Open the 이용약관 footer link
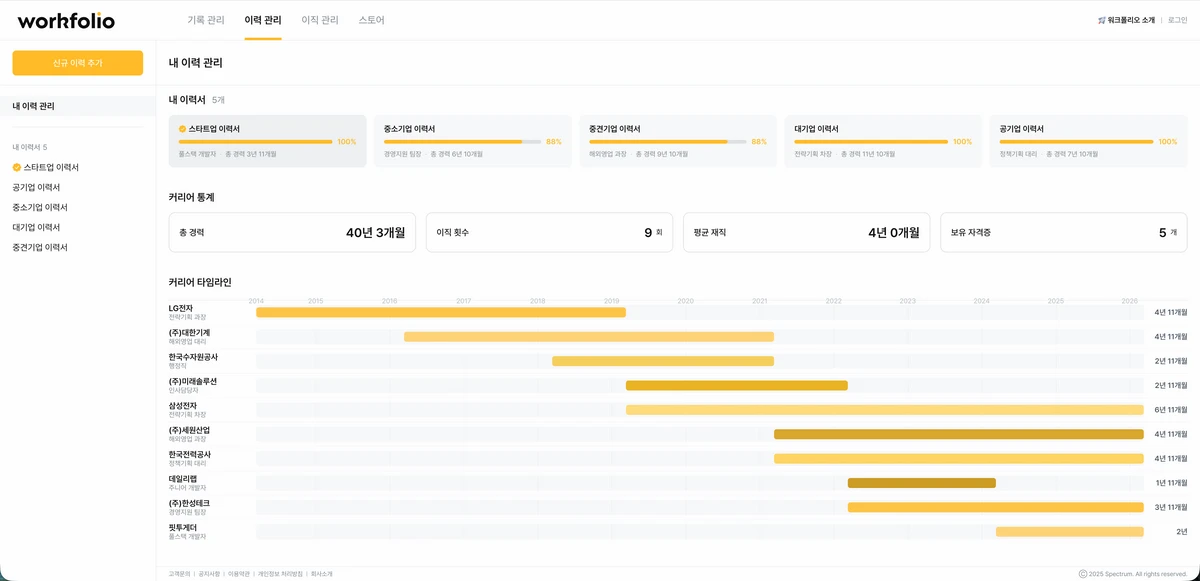1200x581 pixels. (x=238, y=574)
